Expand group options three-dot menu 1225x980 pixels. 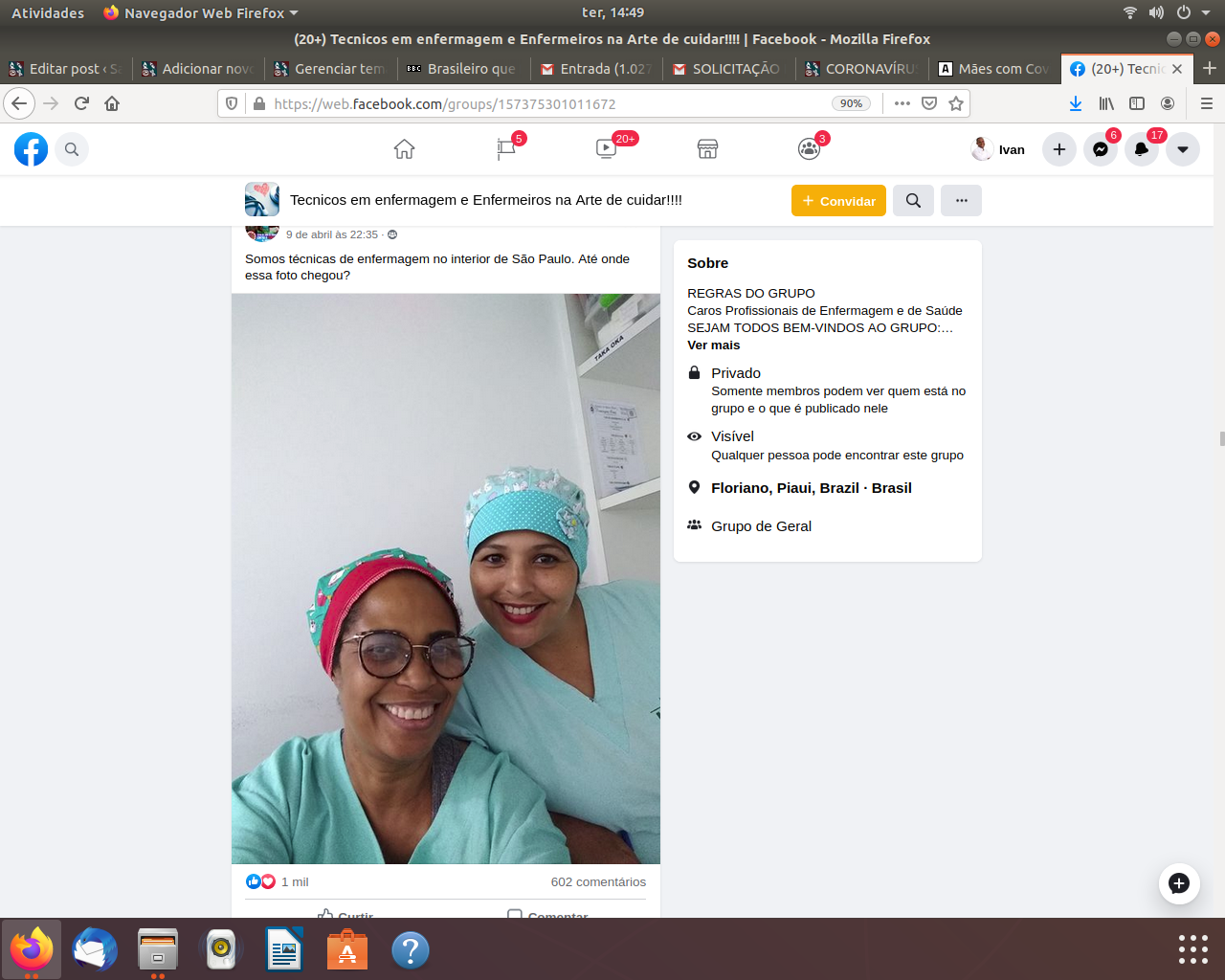pos(961,201)
